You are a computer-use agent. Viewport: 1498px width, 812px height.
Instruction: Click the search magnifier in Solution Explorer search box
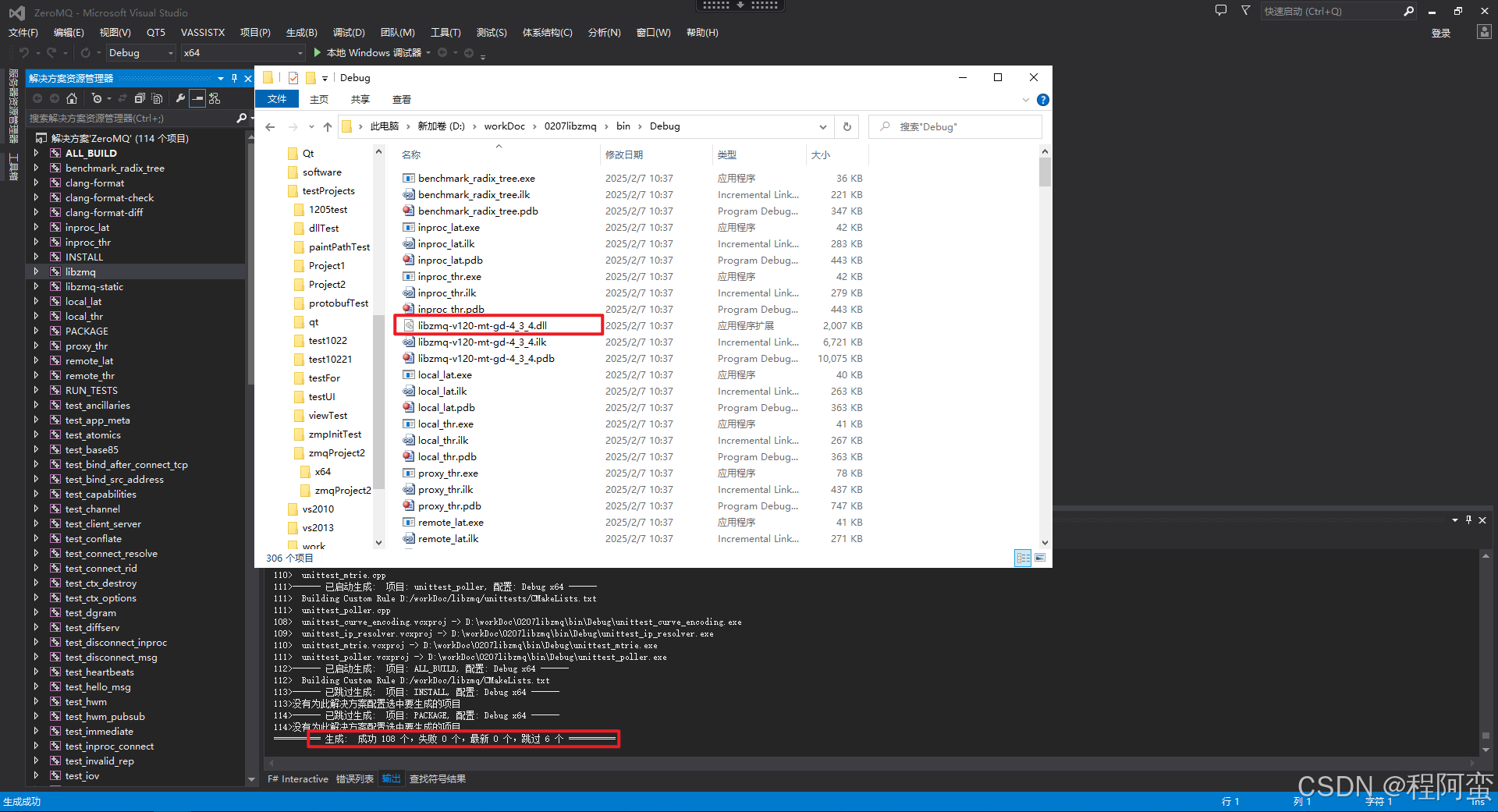243,118
